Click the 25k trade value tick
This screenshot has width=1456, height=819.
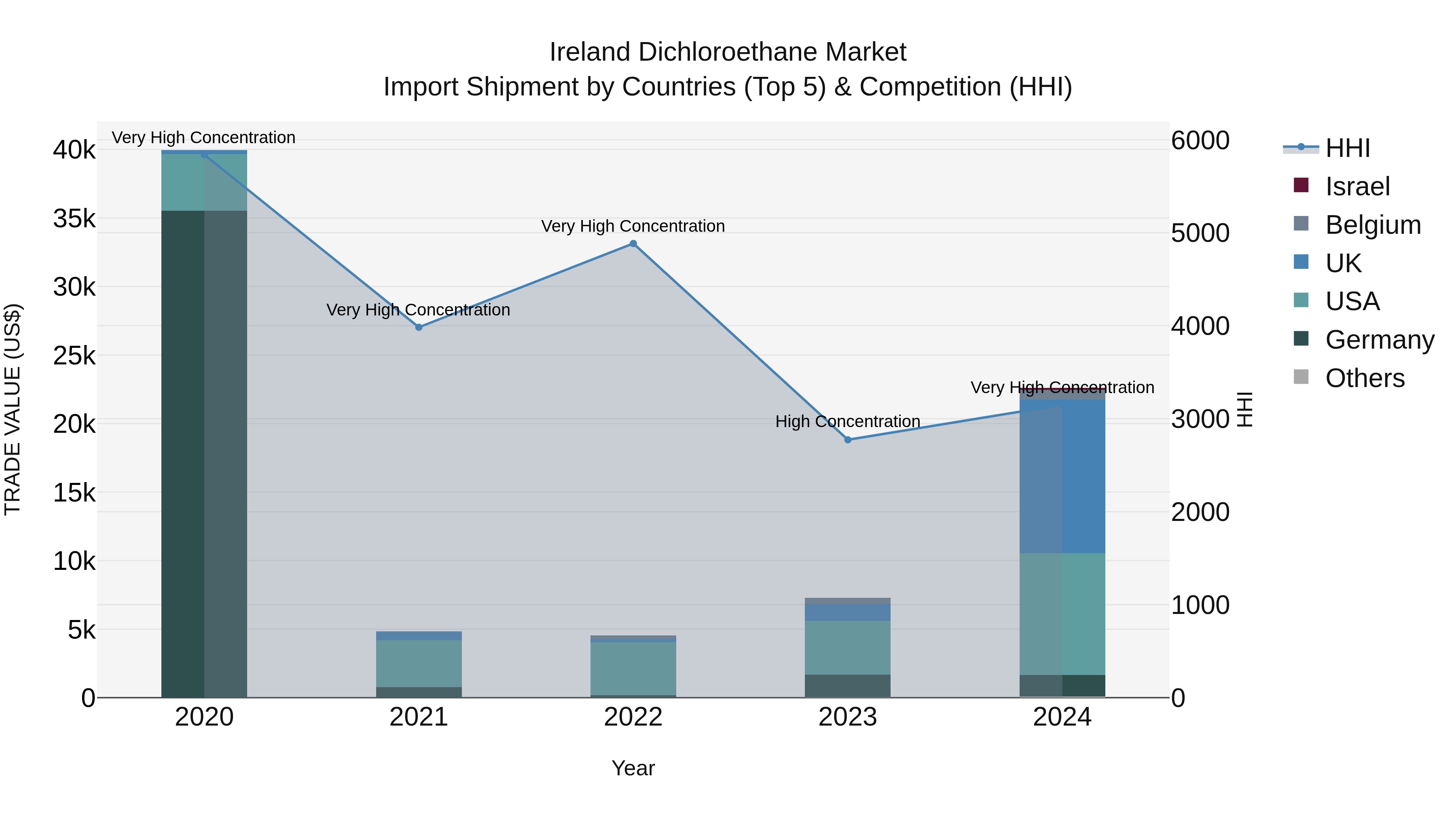click(x=74, y=356)
